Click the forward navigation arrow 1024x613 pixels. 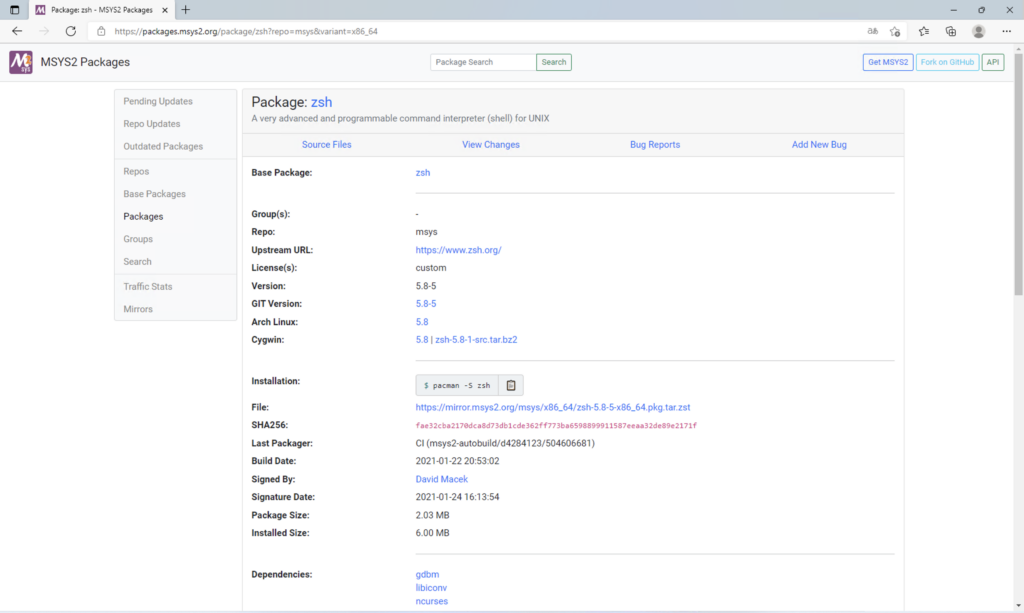click(44, 31)
